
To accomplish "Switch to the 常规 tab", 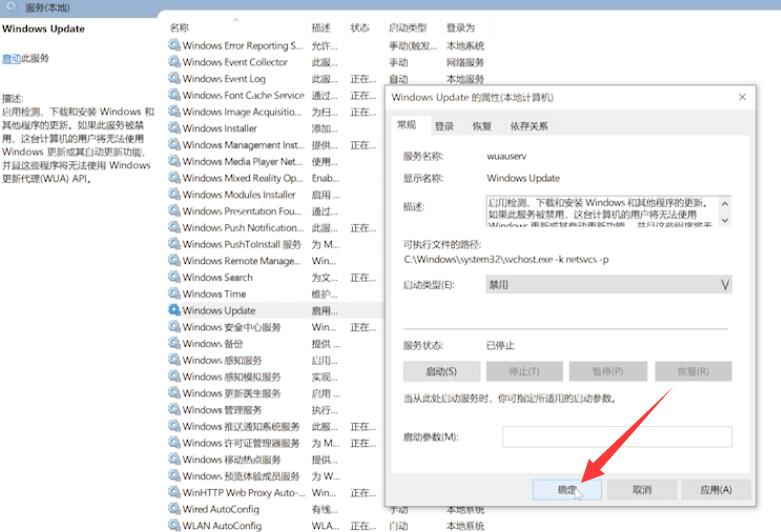I will 406,125.
